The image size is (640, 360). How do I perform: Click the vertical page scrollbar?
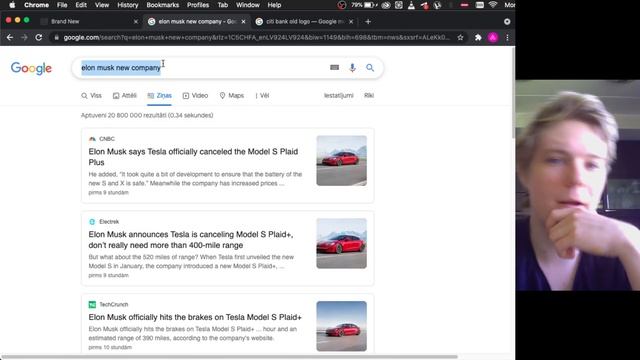point(513,94)
